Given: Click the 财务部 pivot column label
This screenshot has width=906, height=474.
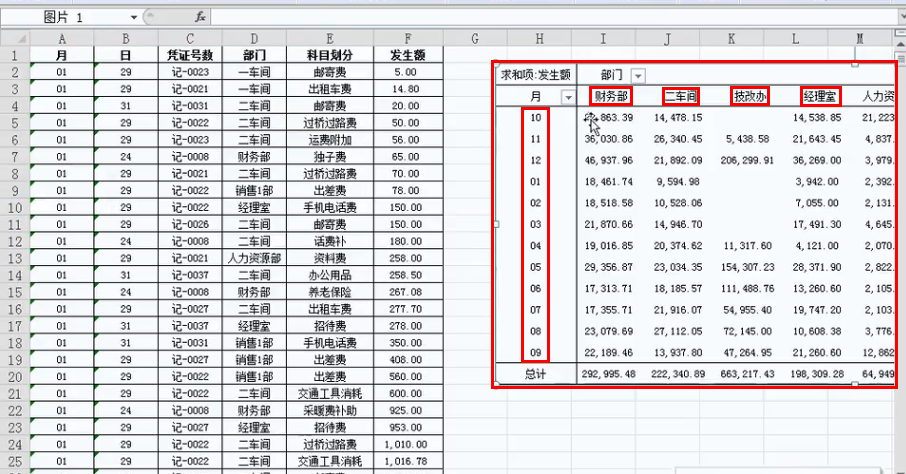Looking at the screenshot, I should pyautogui.click(x=611, y=97).
